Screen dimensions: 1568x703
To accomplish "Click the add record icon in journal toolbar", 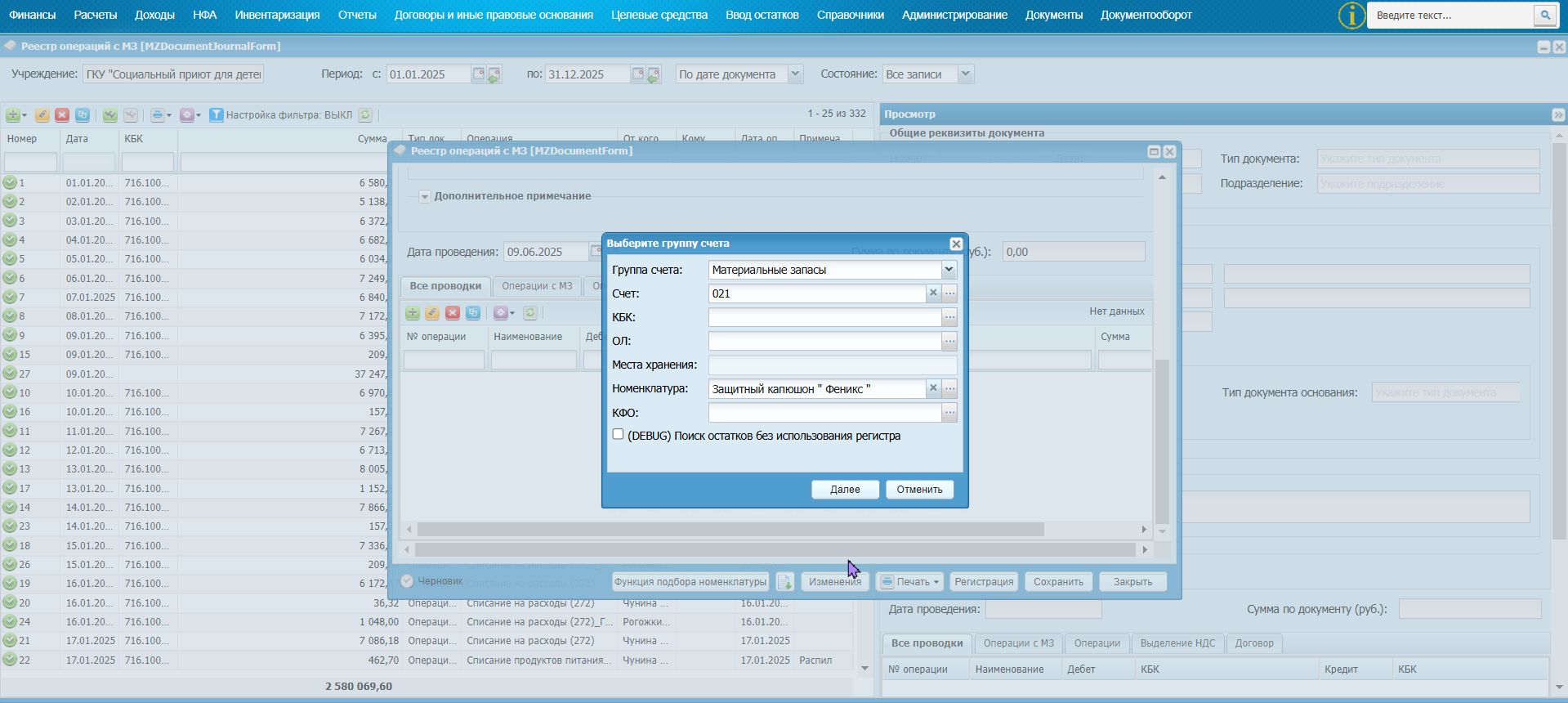I will click(12, 115).
